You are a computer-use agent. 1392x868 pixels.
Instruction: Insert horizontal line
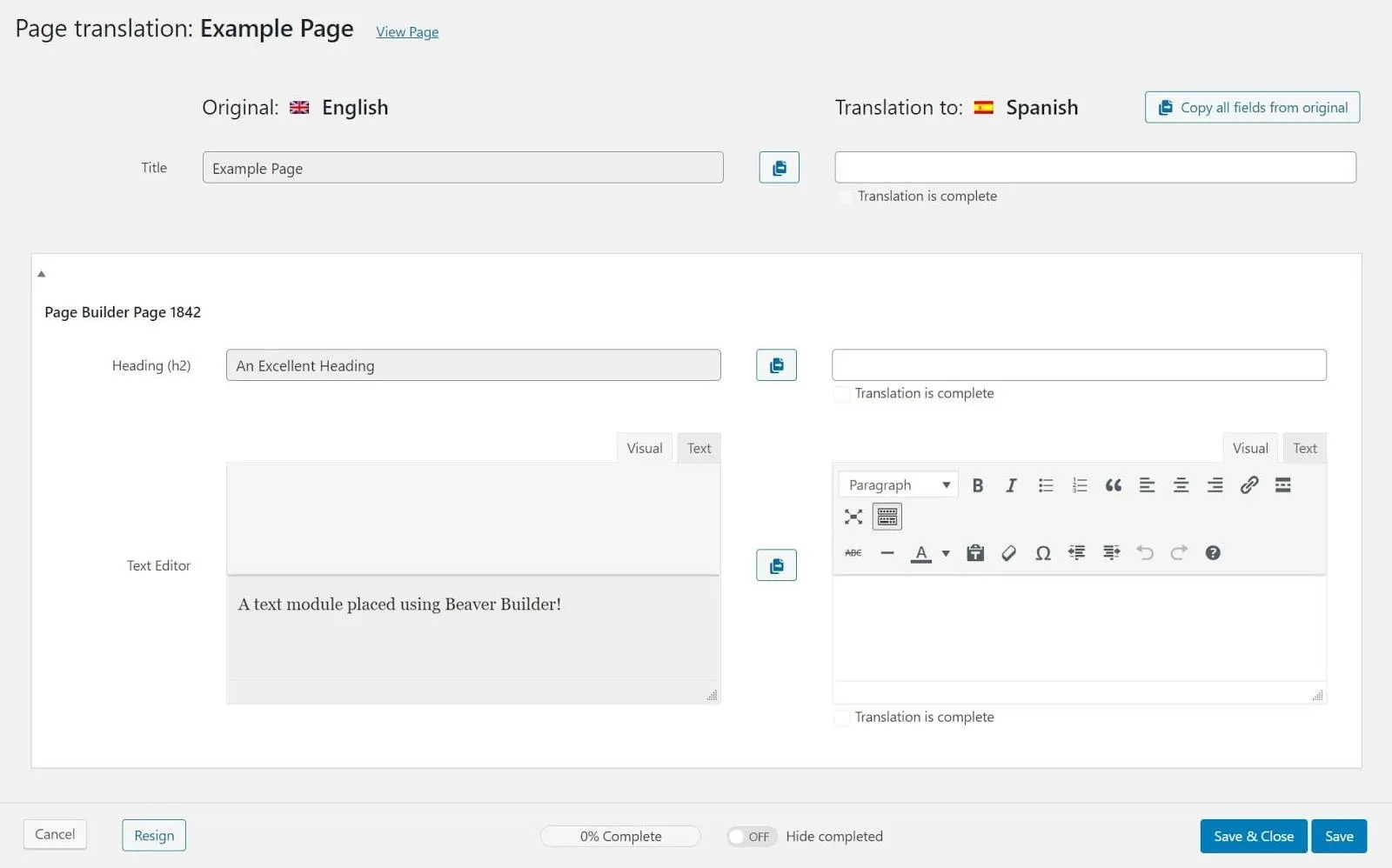(887, 553)
